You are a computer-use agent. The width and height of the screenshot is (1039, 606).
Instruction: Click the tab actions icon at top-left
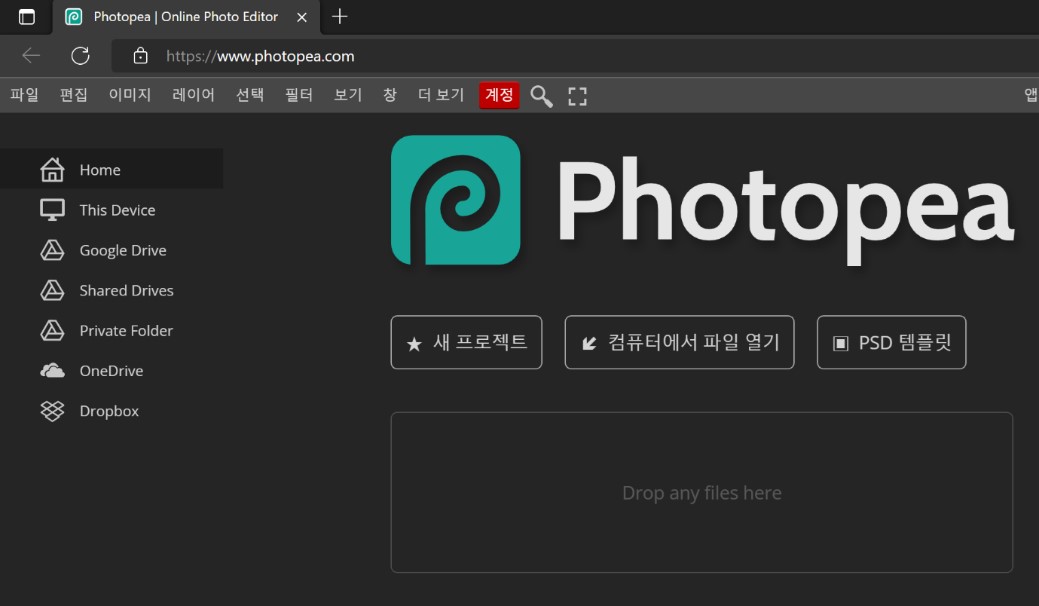(x=27, y=17)
